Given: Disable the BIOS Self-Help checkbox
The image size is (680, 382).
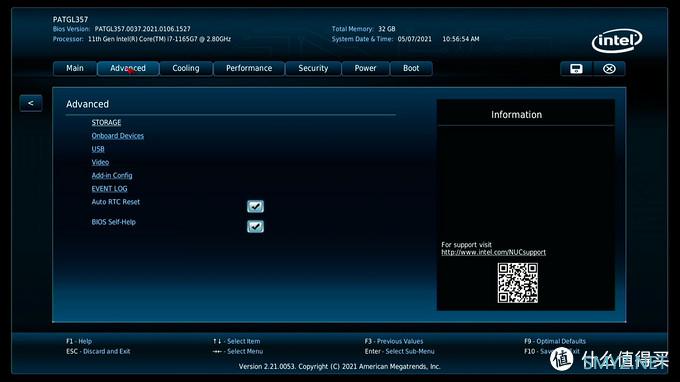Looking at the screenshot, I should click(x=255, y=226).
